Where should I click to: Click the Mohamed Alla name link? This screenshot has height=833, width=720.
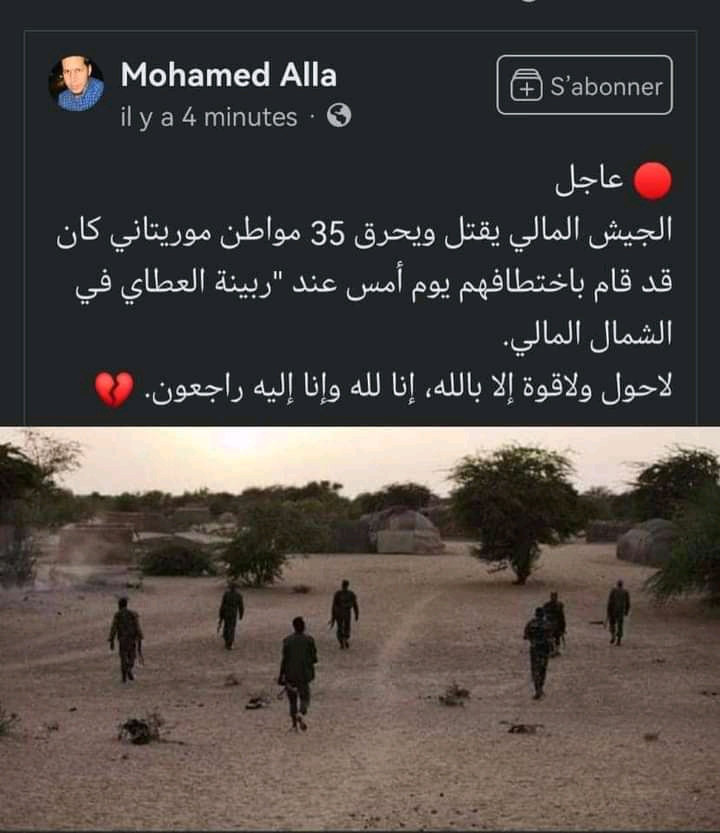(x=228, y=74)
